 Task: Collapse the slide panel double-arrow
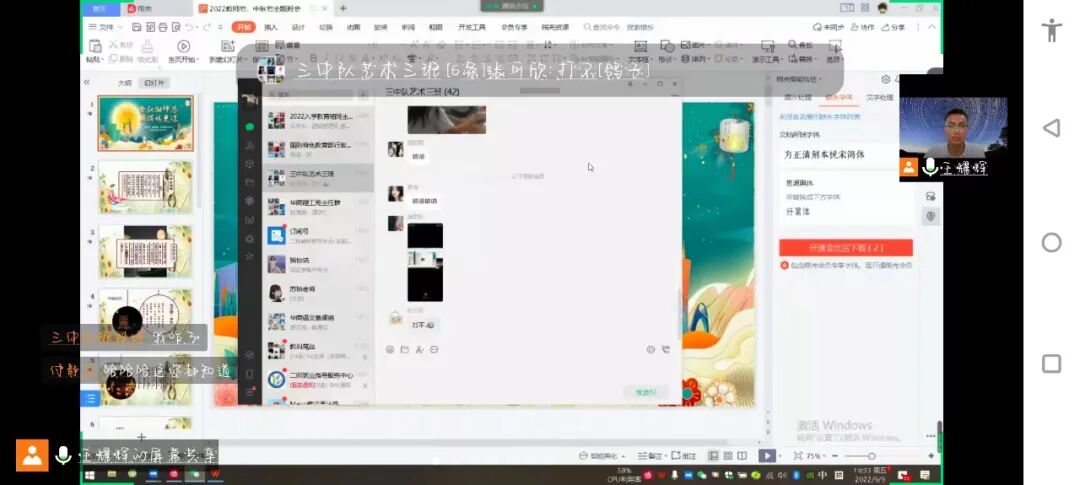coord(87,82)
